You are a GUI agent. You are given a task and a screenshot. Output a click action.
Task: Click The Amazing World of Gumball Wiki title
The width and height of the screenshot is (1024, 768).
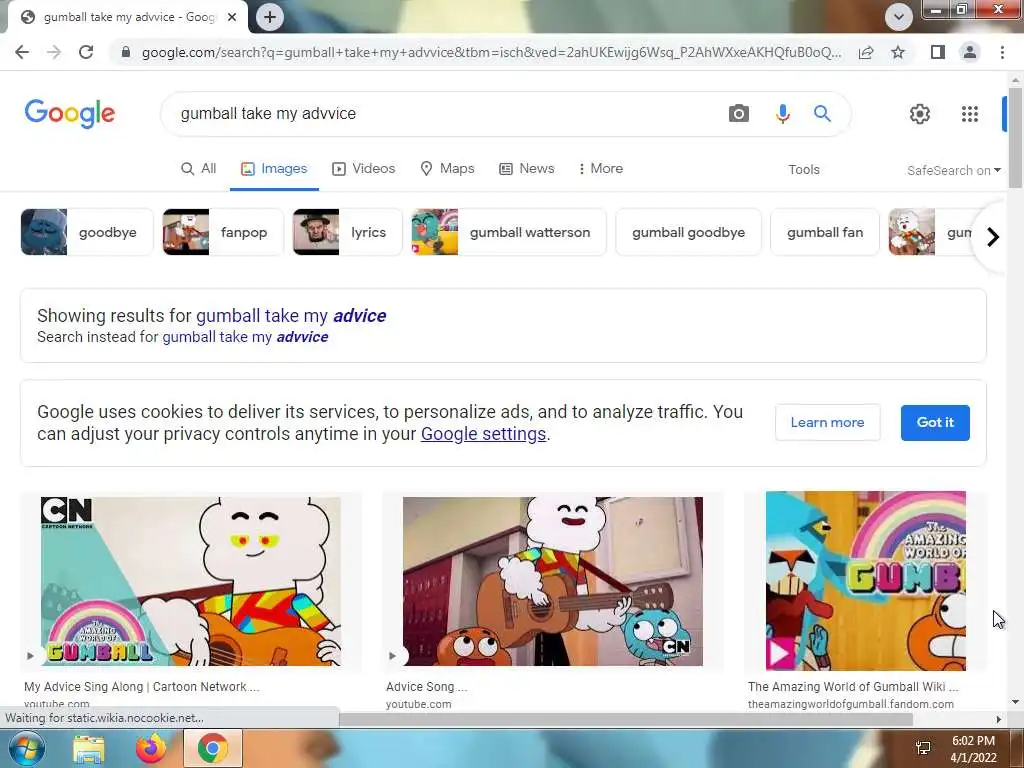click(x=853, y=687)
